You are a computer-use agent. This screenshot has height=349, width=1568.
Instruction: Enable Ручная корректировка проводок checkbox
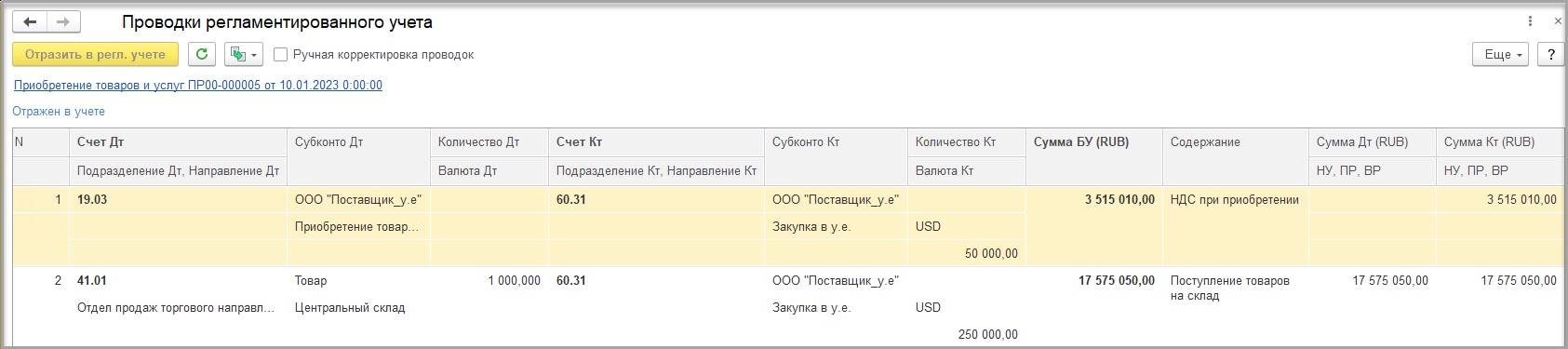pos(281,55)
